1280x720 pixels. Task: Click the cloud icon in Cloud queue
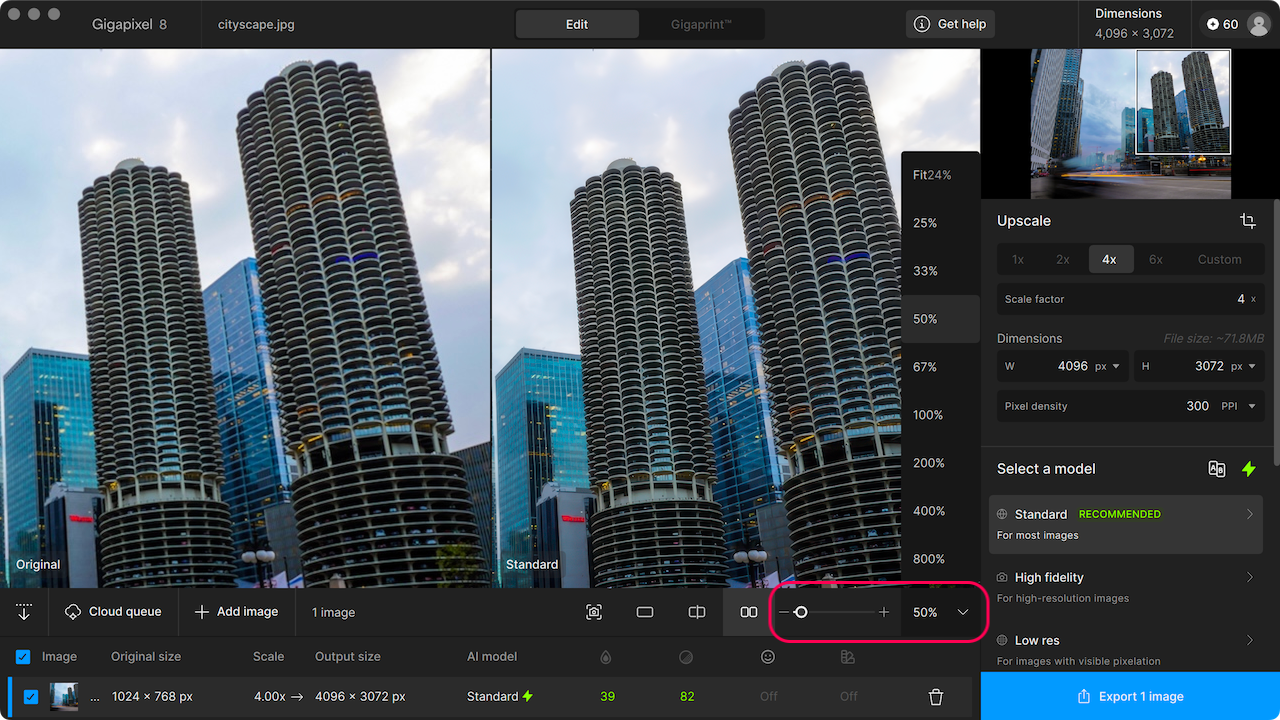pos(73,612)
